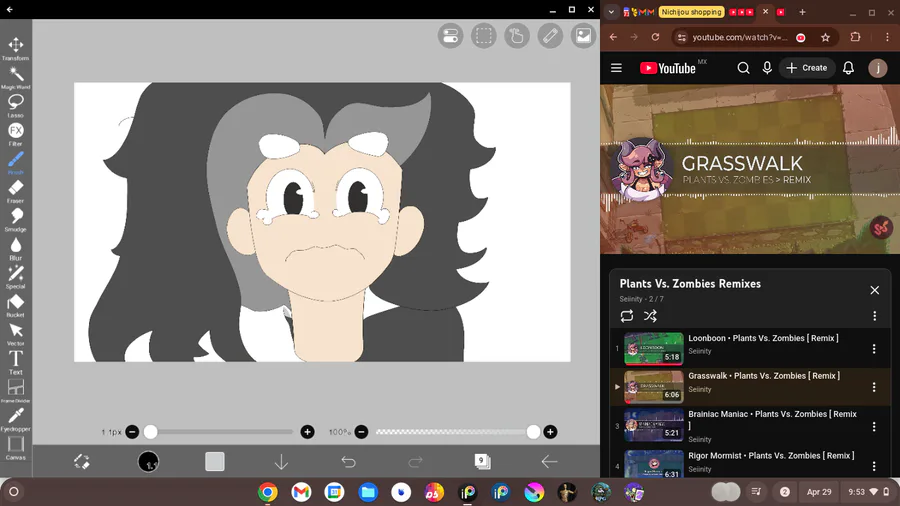
Task: Toggle playlist loop
Action: (x=627, y=316)
